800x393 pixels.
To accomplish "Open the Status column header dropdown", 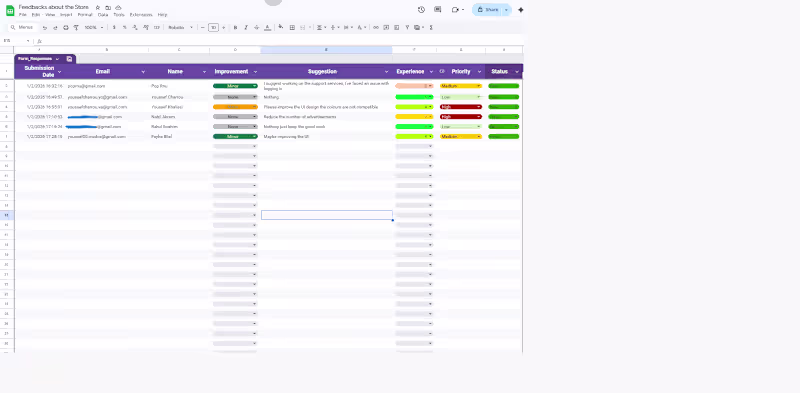I will (516, 72).
